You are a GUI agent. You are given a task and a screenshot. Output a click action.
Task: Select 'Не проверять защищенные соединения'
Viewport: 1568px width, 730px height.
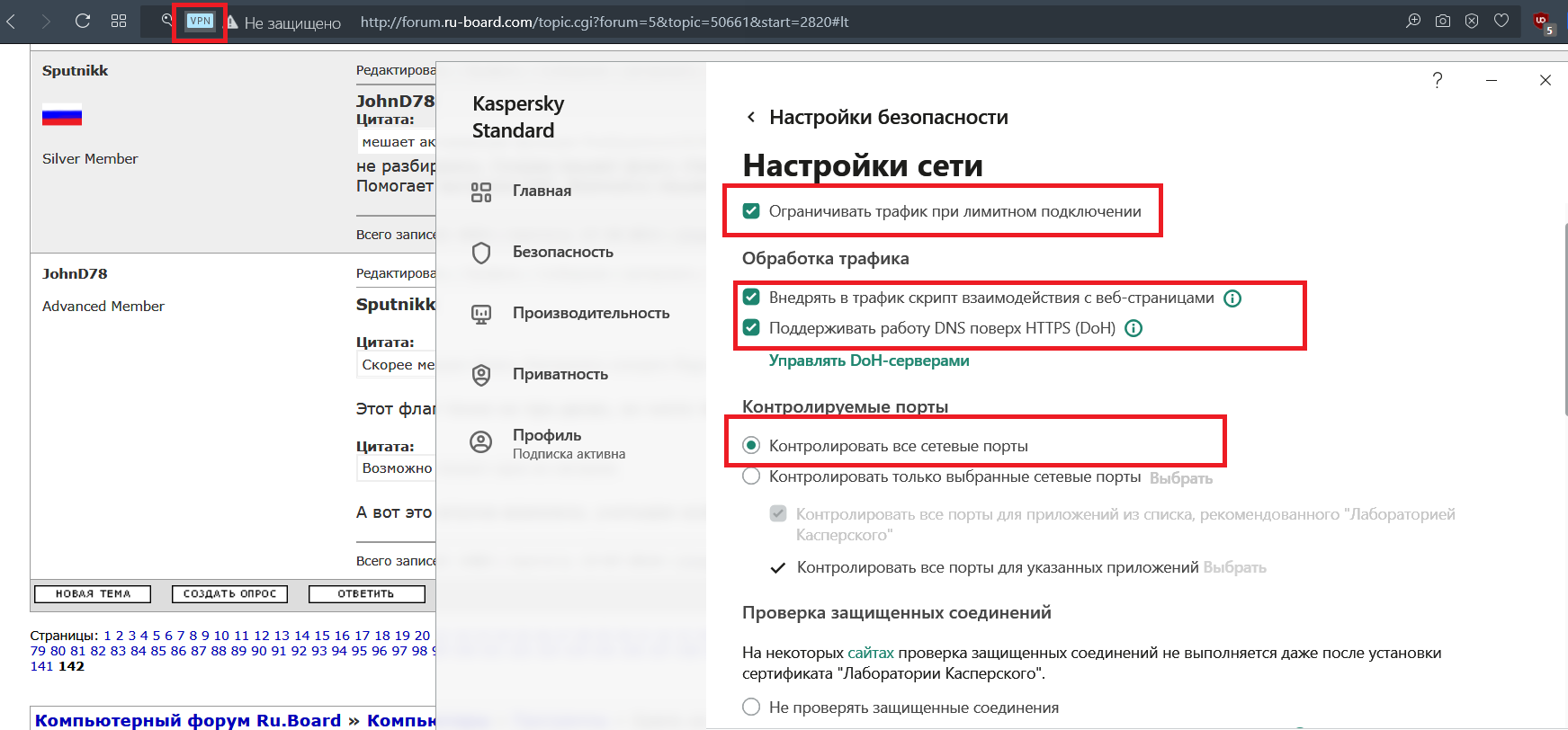751,707
